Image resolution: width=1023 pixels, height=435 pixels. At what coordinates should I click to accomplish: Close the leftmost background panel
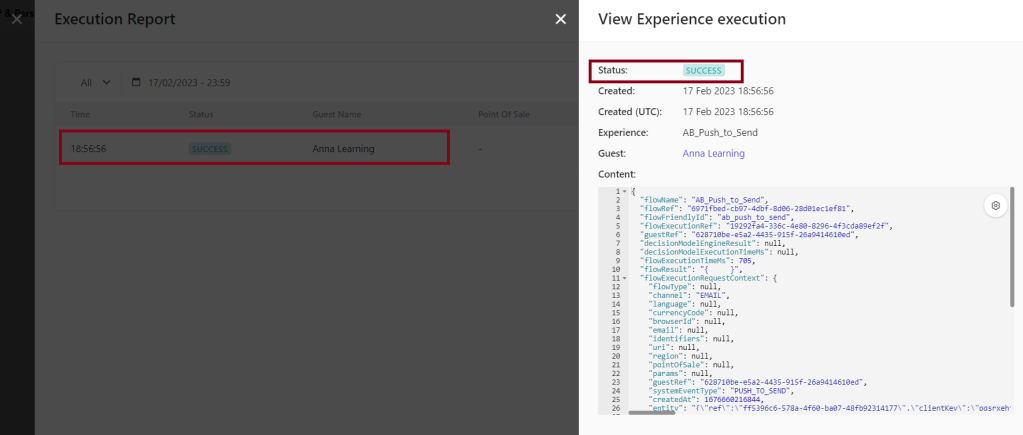point(16,19)
